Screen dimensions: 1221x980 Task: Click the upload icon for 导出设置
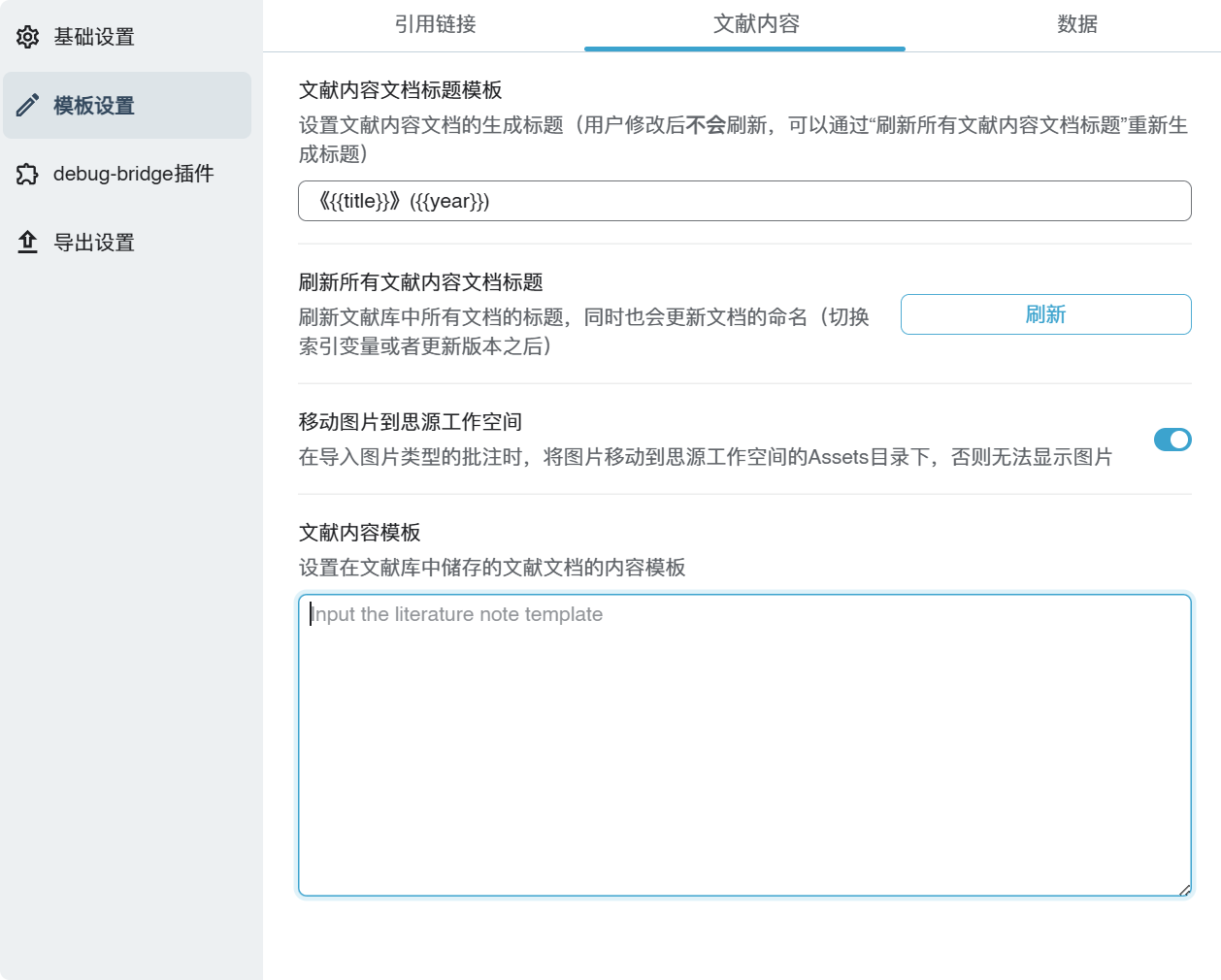click(27, 243)
